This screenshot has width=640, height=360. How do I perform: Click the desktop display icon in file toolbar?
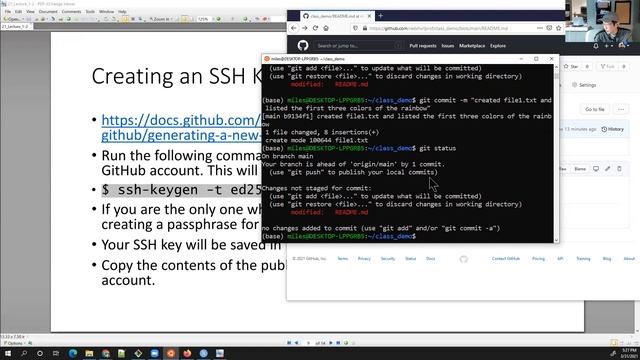pyautogui.click(x=596, y=169)
